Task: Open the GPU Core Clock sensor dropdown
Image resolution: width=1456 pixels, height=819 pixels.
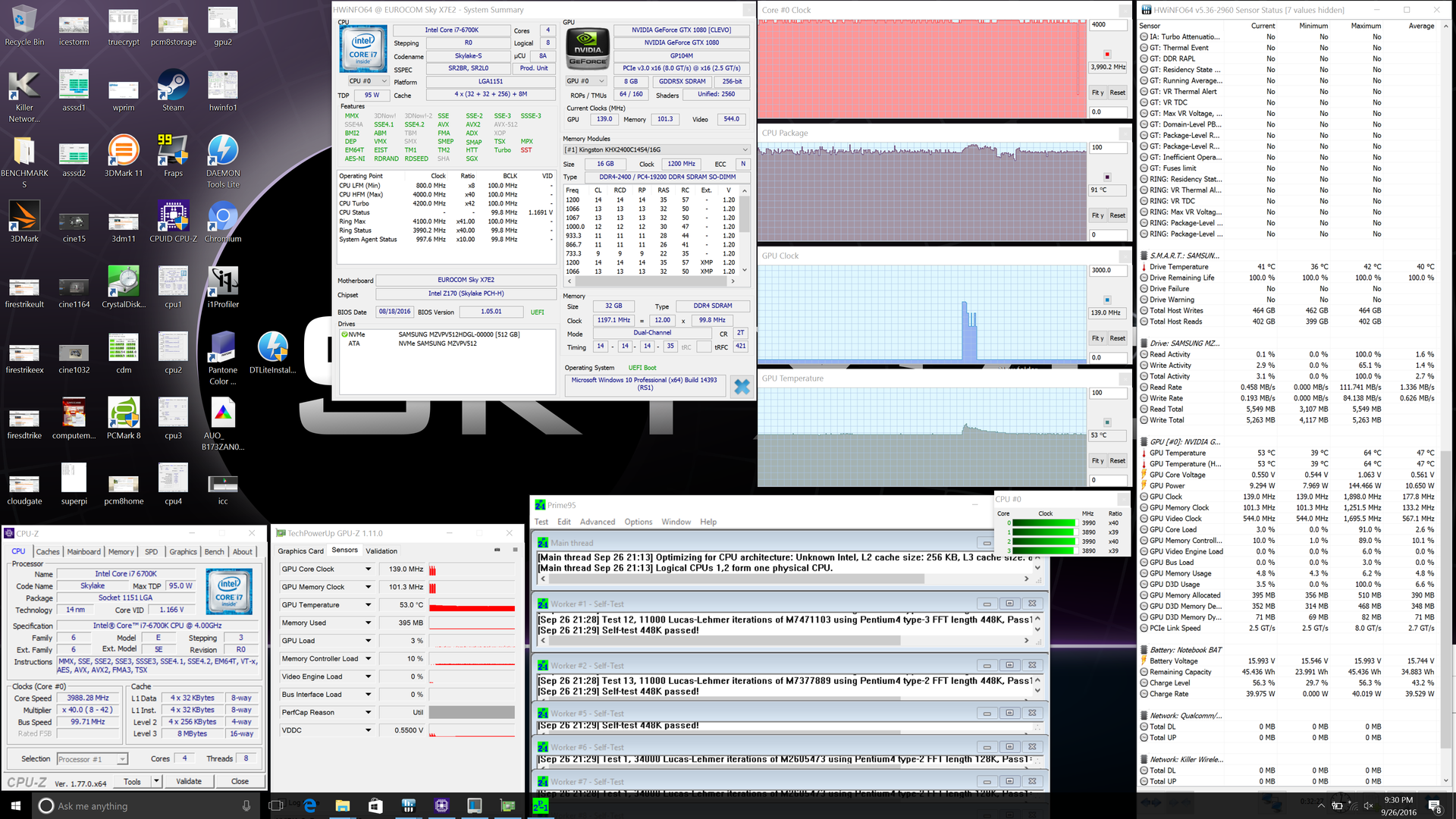Action: 369,569
